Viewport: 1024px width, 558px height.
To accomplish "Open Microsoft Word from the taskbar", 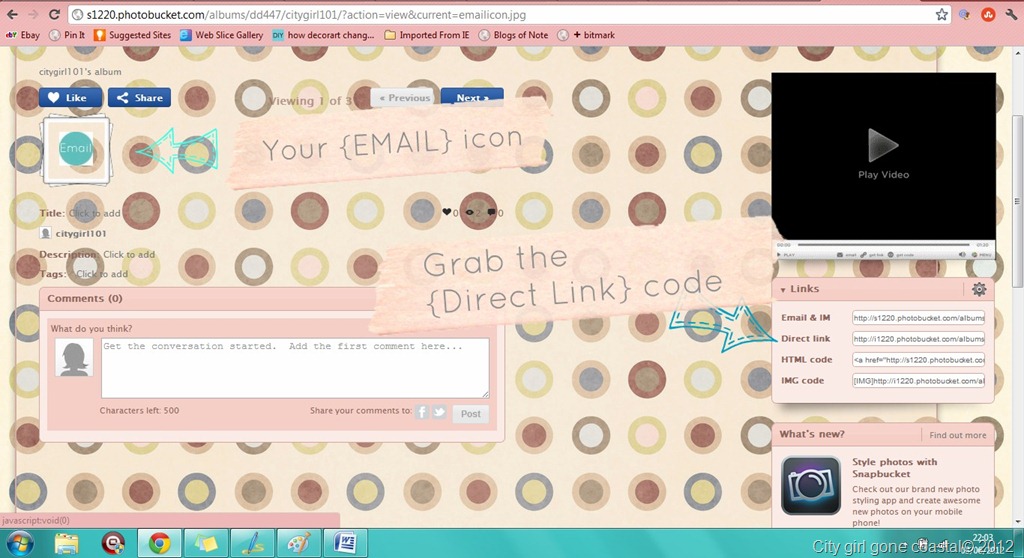I will [x=345, y=543].
